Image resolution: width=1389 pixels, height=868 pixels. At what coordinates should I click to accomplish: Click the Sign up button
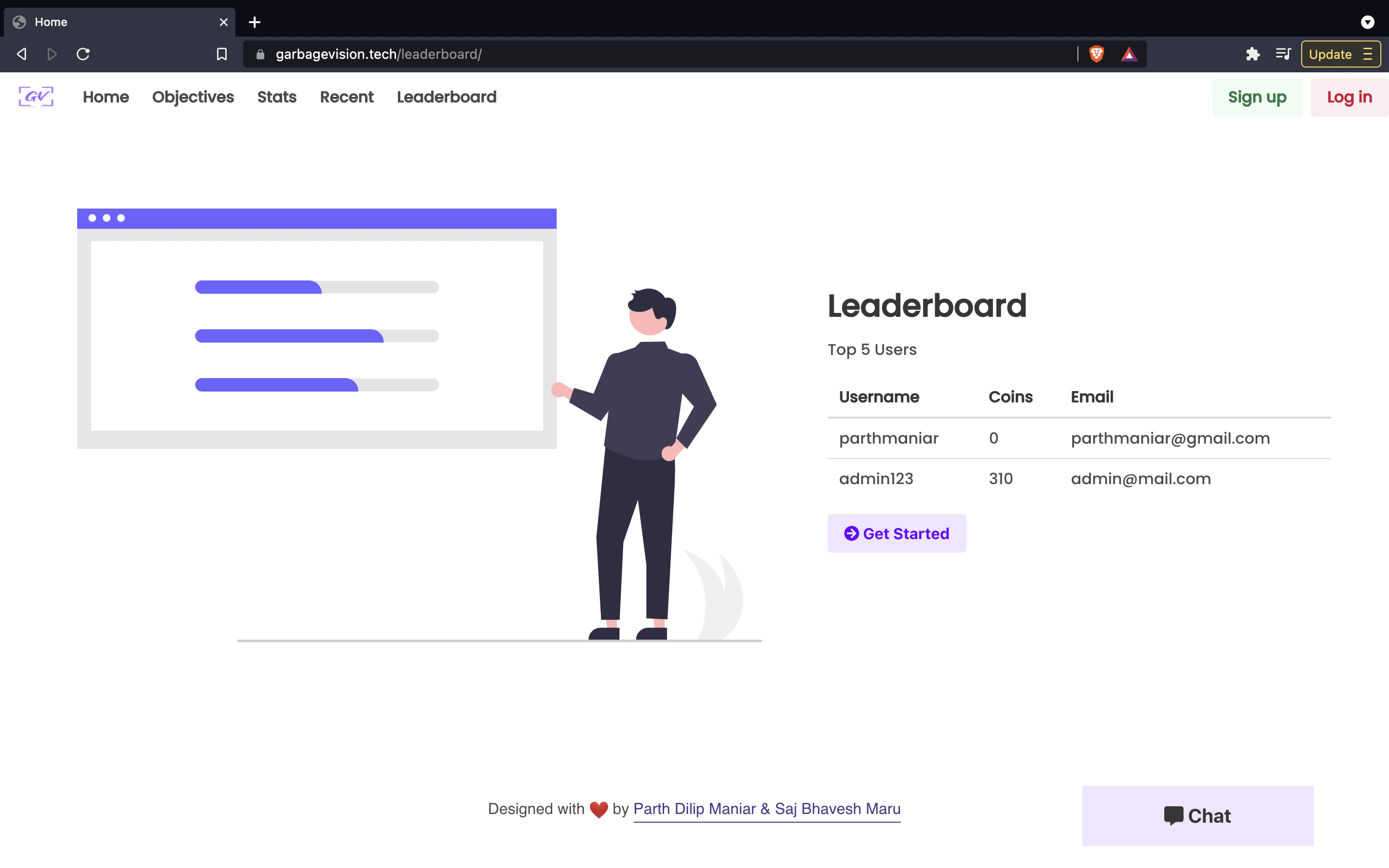point(1257,97)
